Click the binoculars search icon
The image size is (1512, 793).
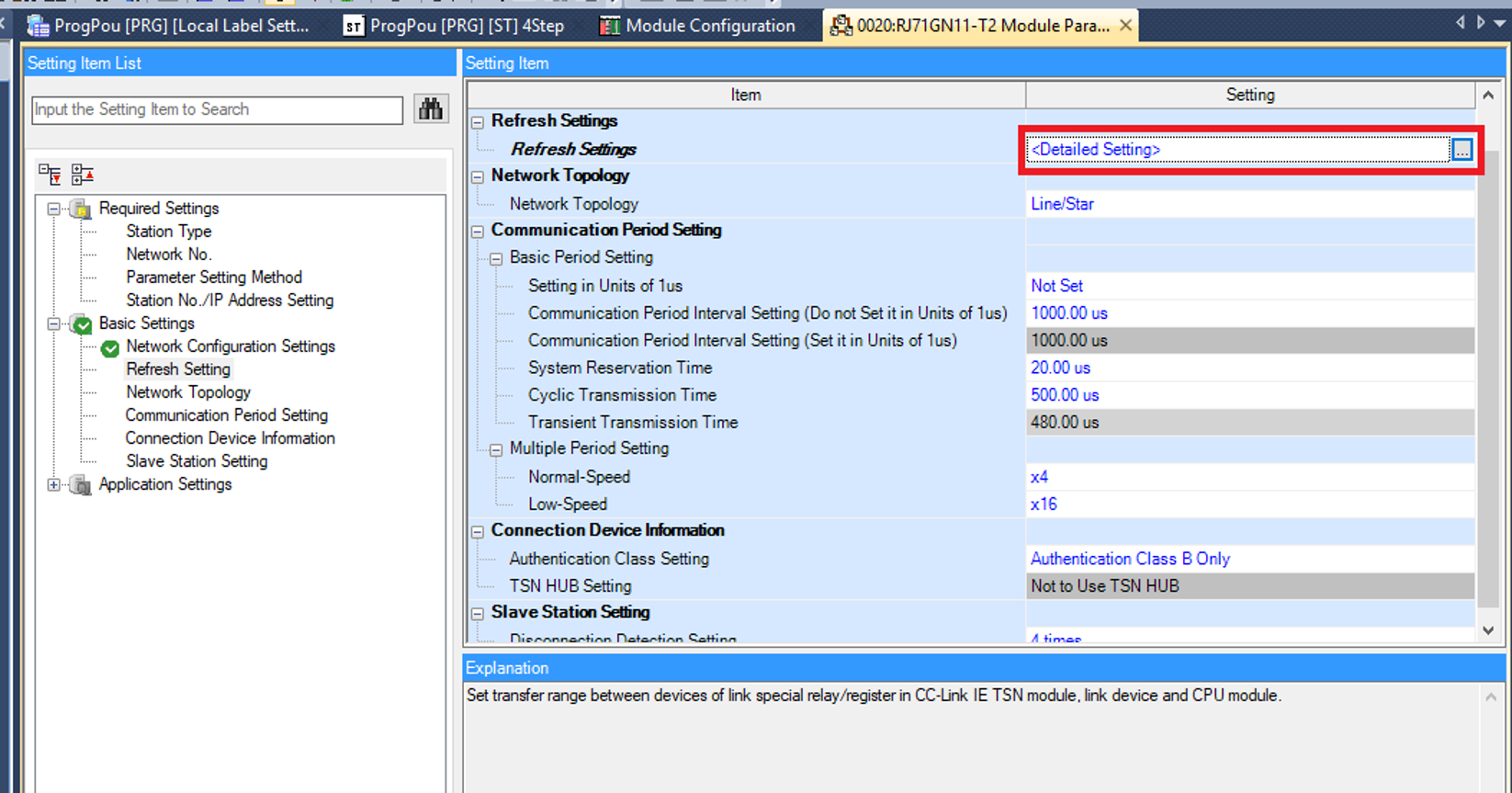click(430, 109)
